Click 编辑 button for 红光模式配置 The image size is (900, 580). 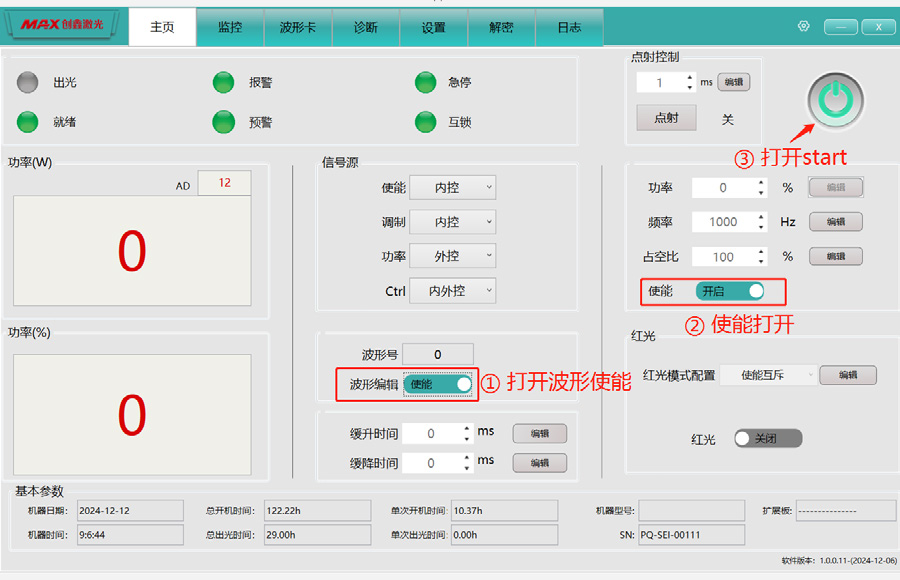coord(848,375)
